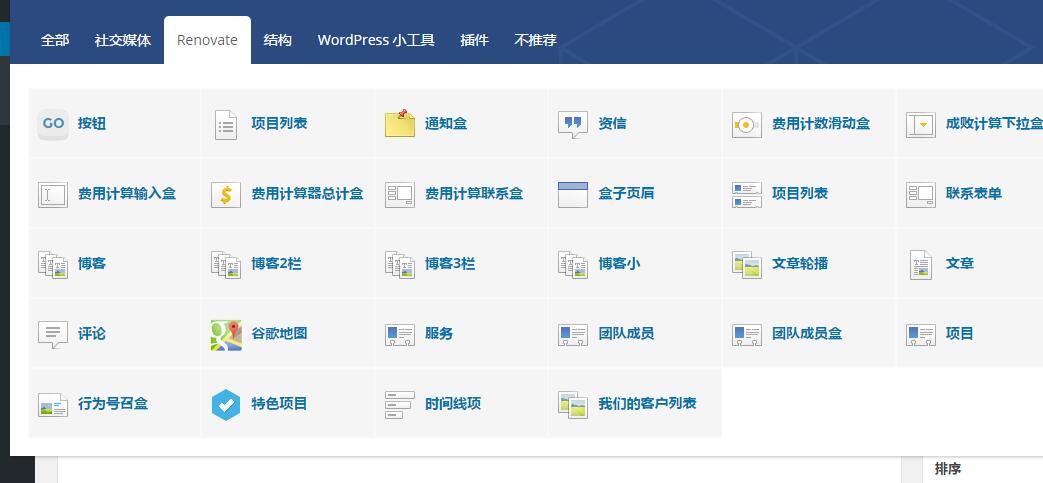Select the speech bubble icon for 评论
Viewport: 1043px width, 483px height.
(53, 335)
